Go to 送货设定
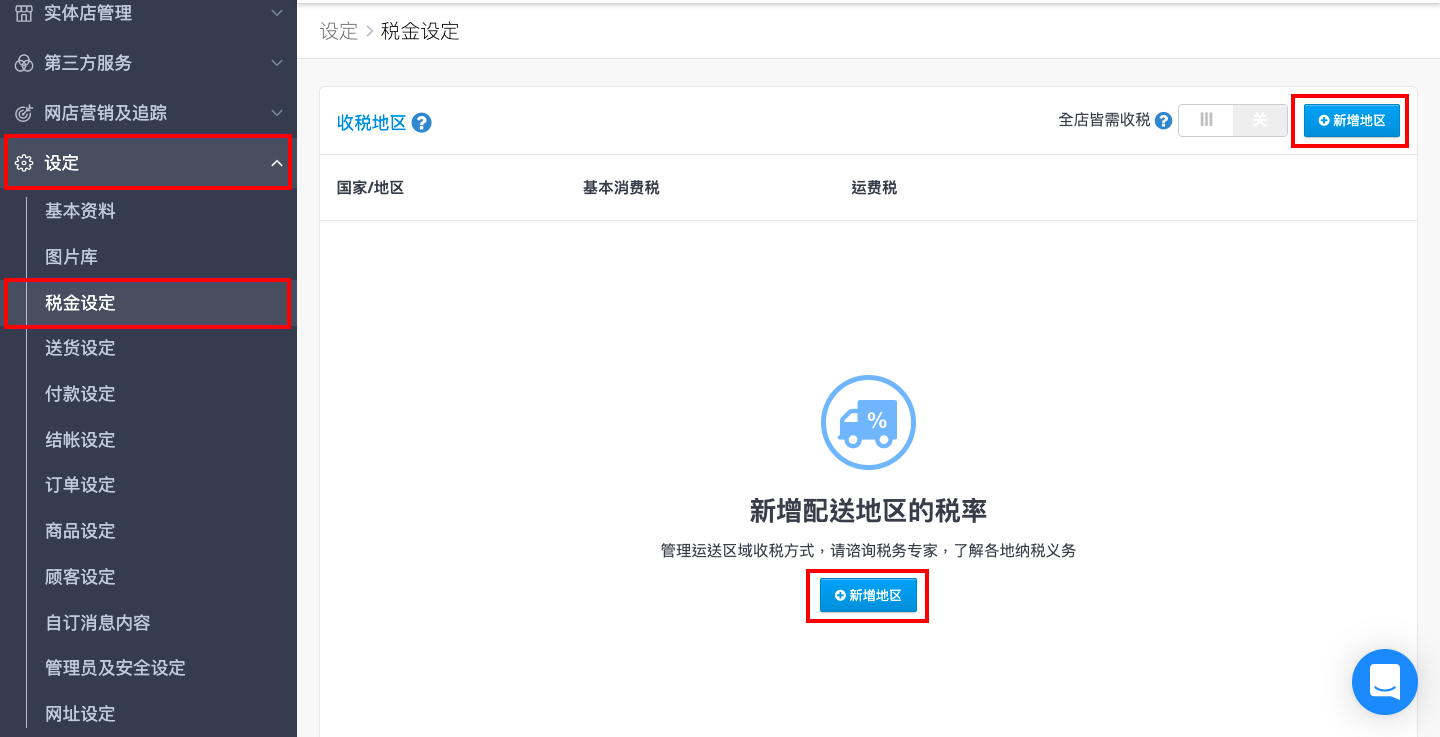Screen dimensions: 1440x737 pos(80,348)
